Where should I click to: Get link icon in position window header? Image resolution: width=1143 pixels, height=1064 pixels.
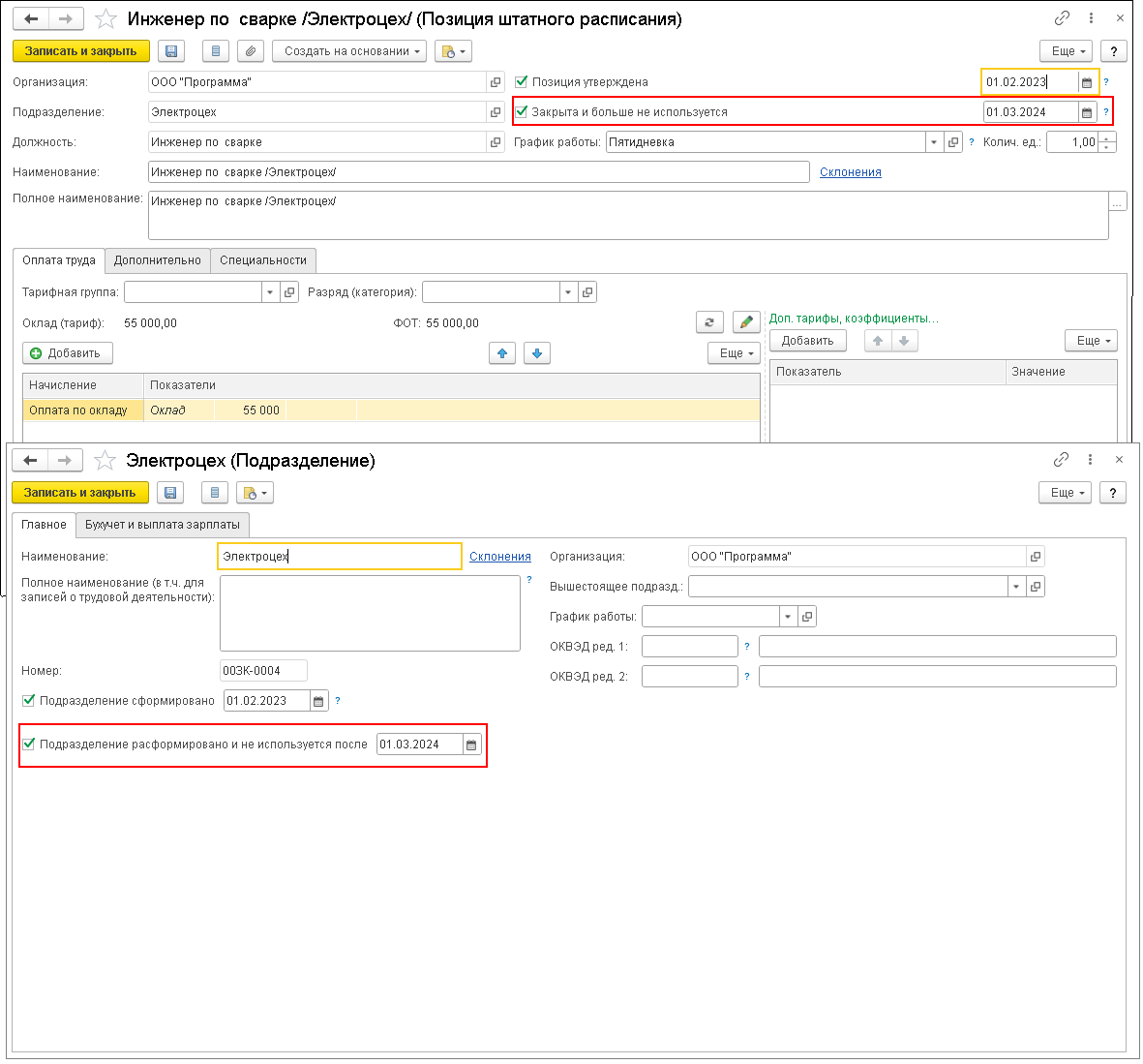1062,17
